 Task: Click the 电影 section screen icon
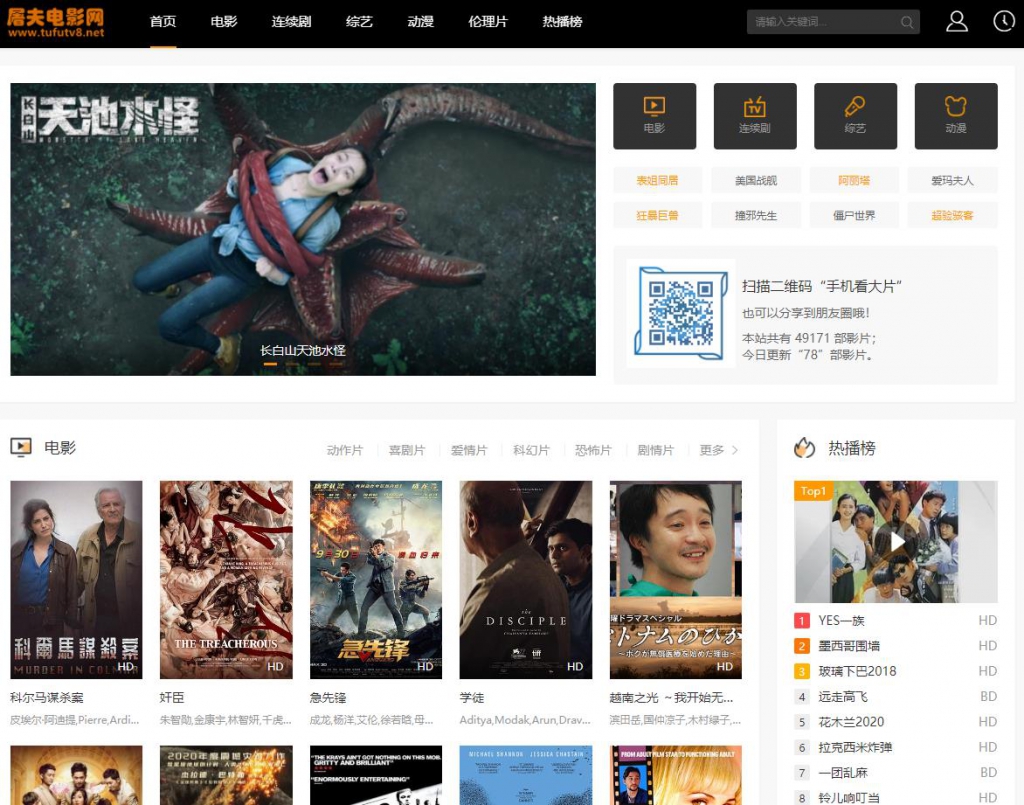[21, 447]
